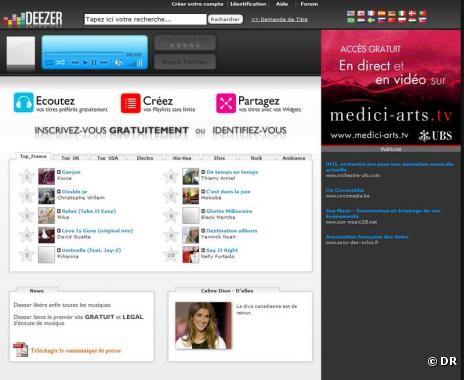Open Association Française des Solos ad link

pos(367,237)
